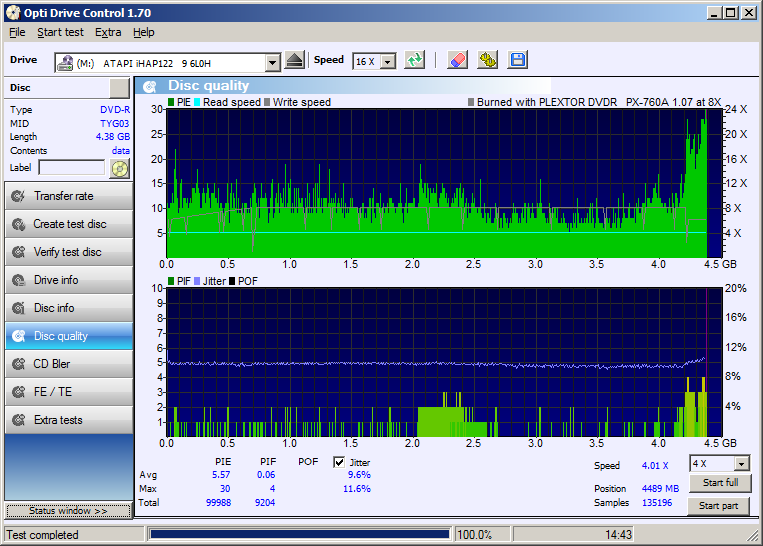The height and width of the screenshot is (546, 763).
Task: Open the Disc info page
Action: tap(69, 308)
